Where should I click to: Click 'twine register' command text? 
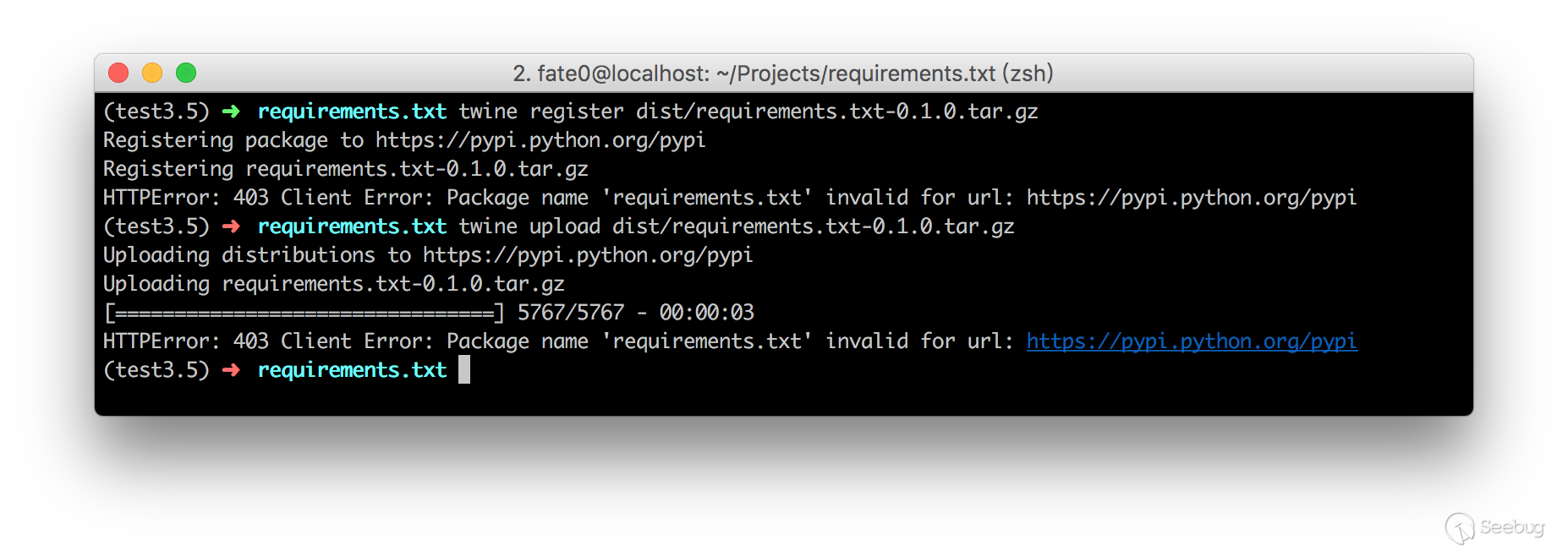pyautogui.click(x=541, y=112)
